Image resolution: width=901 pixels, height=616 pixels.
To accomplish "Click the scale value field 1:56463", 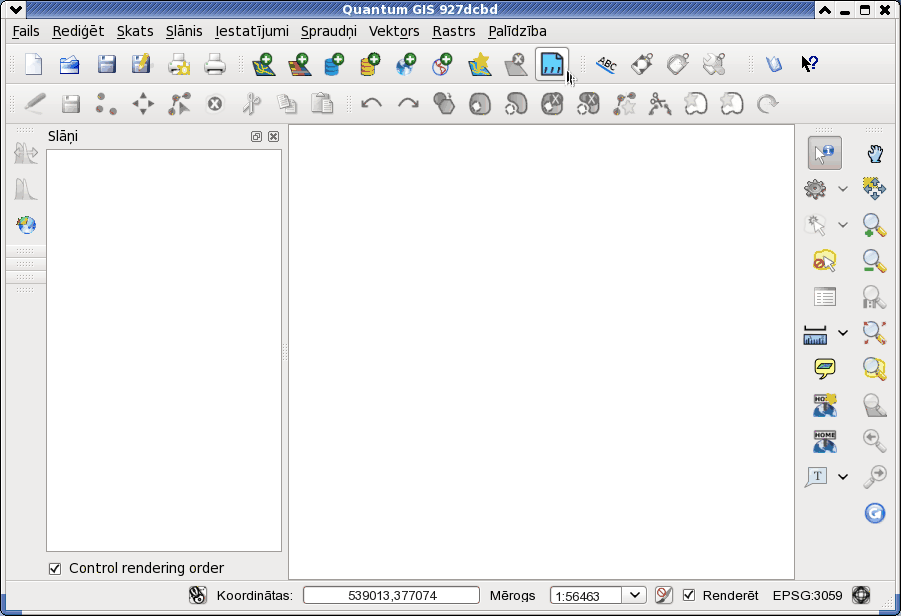I will [x=586, y=596].
